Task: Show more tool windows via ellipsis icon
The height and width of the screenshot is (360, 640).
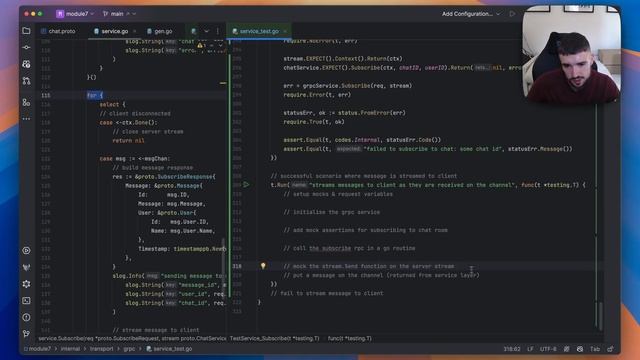Action: point(27,119)
